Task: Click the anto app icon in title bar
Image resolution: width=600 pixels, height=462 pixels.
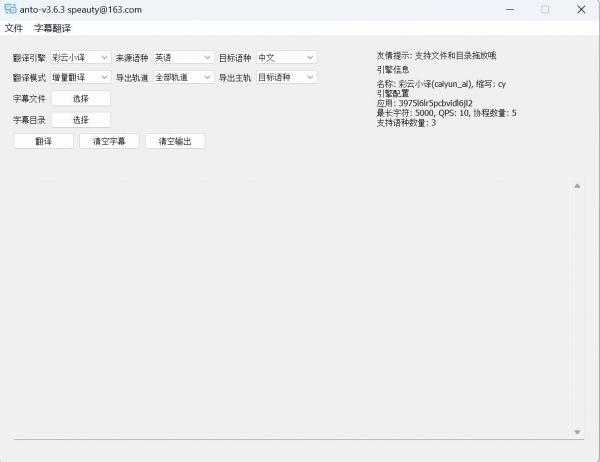Action: pos(10,9)
